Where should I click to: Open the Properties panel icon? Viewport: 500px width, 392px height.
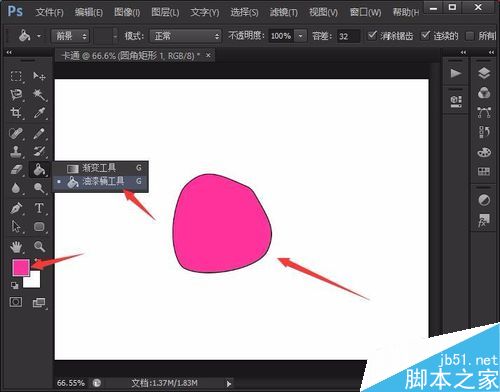(456, 101)
